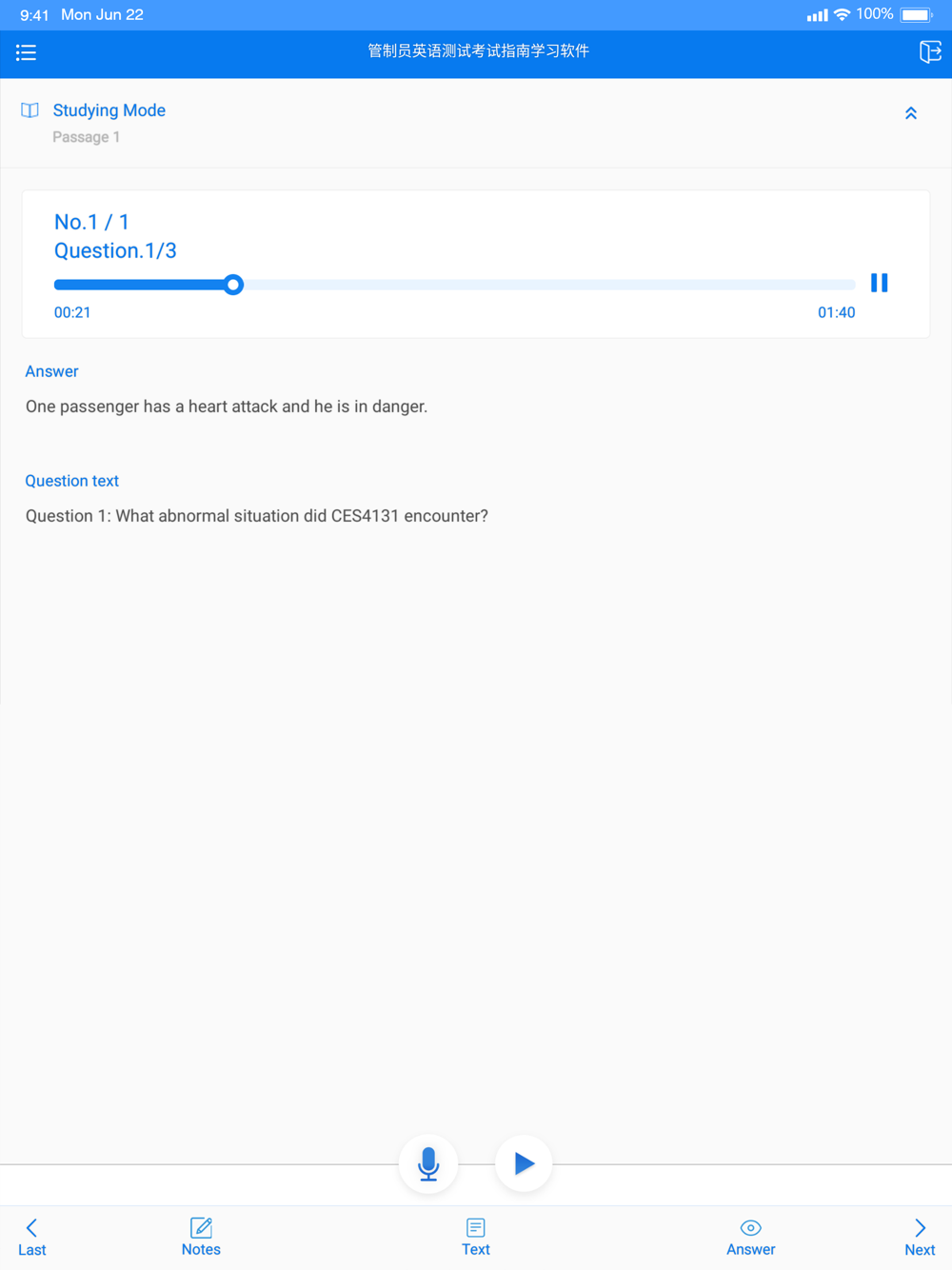This screenshot has height=1270, width=952.
Task: Check the battery indicator in status bar
Action: [x=917, y=15]
